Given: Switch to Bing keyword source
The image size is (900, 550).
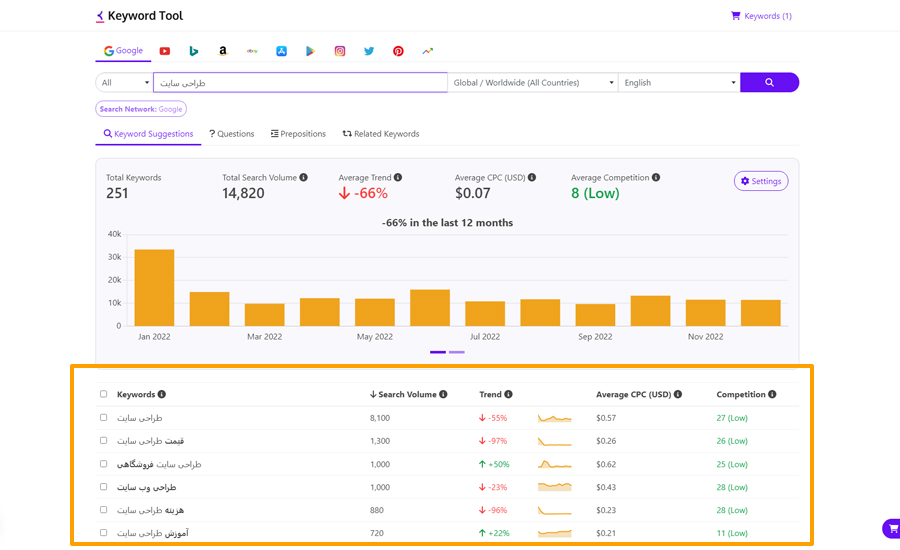Looking at the screenshot, I should [193, 51].
